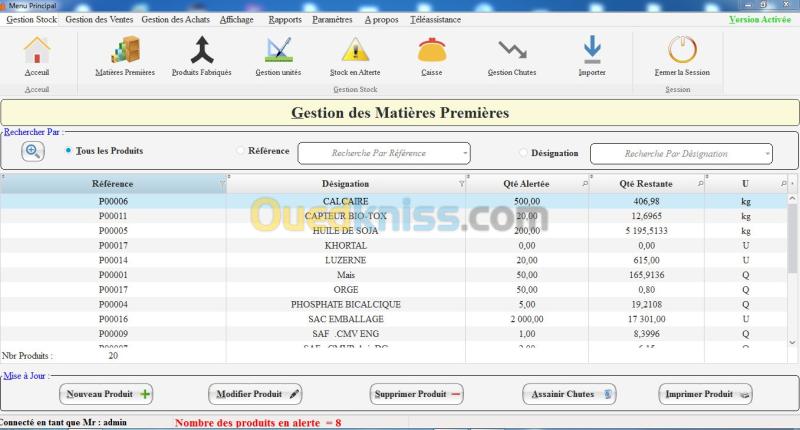
Task: Open the Gestion des Achats menu
Action: [x=176, y=19]
